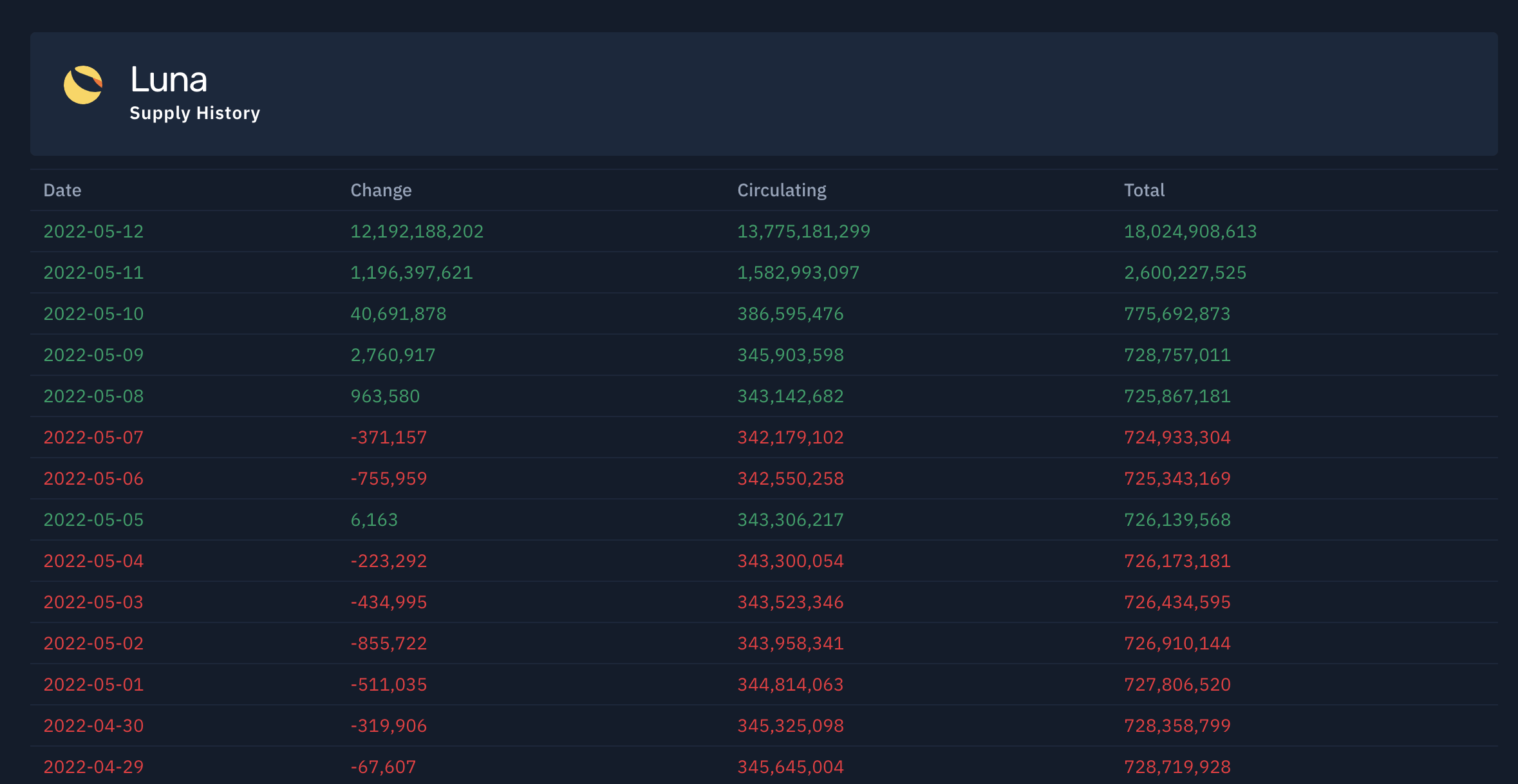This screenshot has height=784, width=1518.
Task: Click total value 775,692,873
Action: [1177, 314]
